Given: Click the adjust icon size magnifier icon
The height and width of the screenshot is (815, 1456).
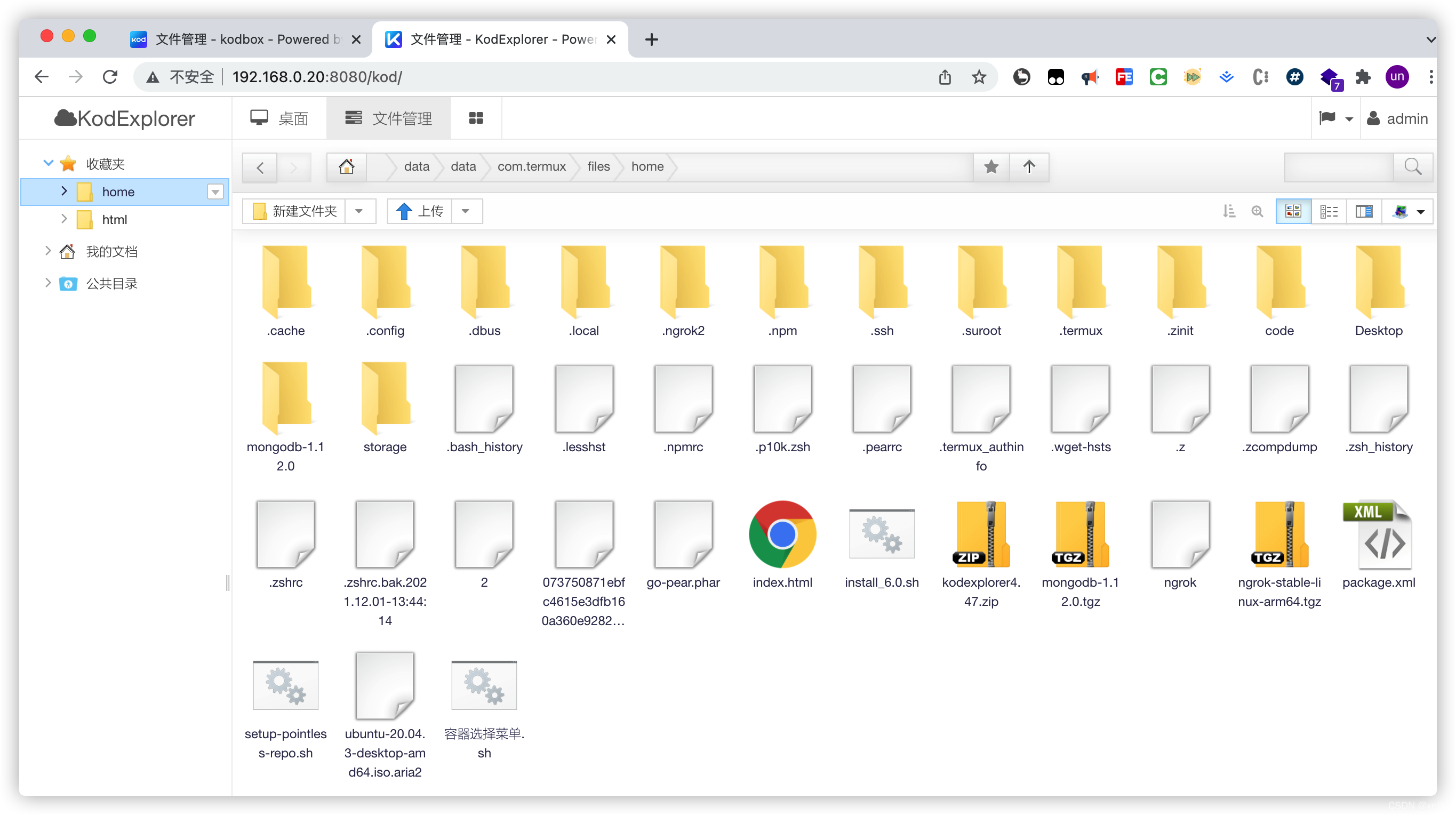Looking at the screenshot, I should [1257, 211].
